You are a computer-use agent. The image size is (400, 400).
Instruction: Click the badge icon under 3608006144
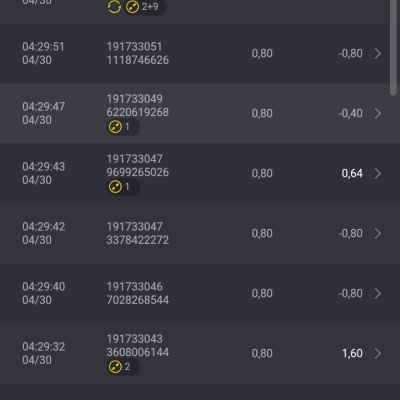(115, 367)
